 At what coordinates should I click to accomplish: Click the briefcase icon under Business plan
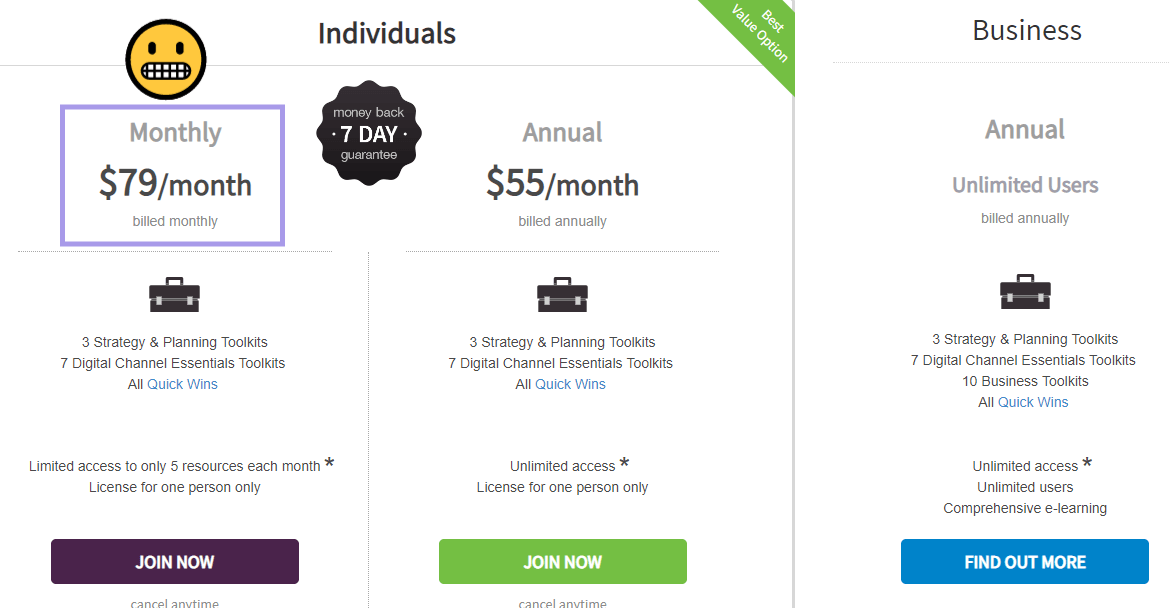(x=1025, y=291)
